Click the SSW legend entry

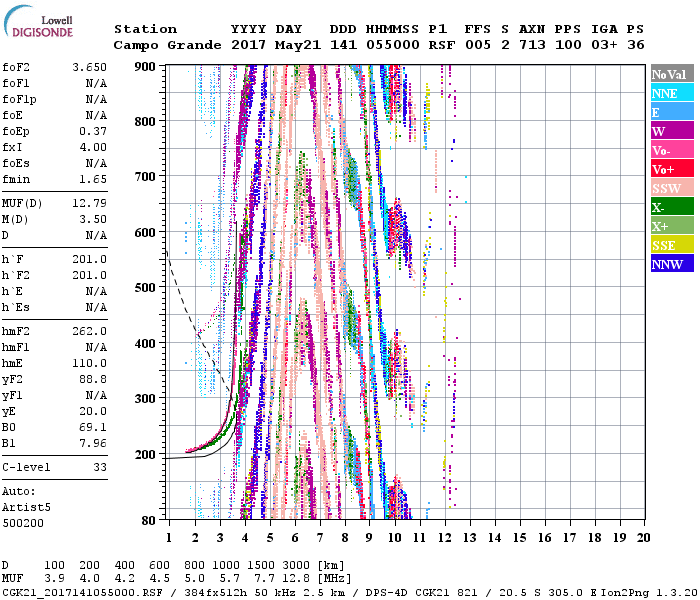coord(672,188)
